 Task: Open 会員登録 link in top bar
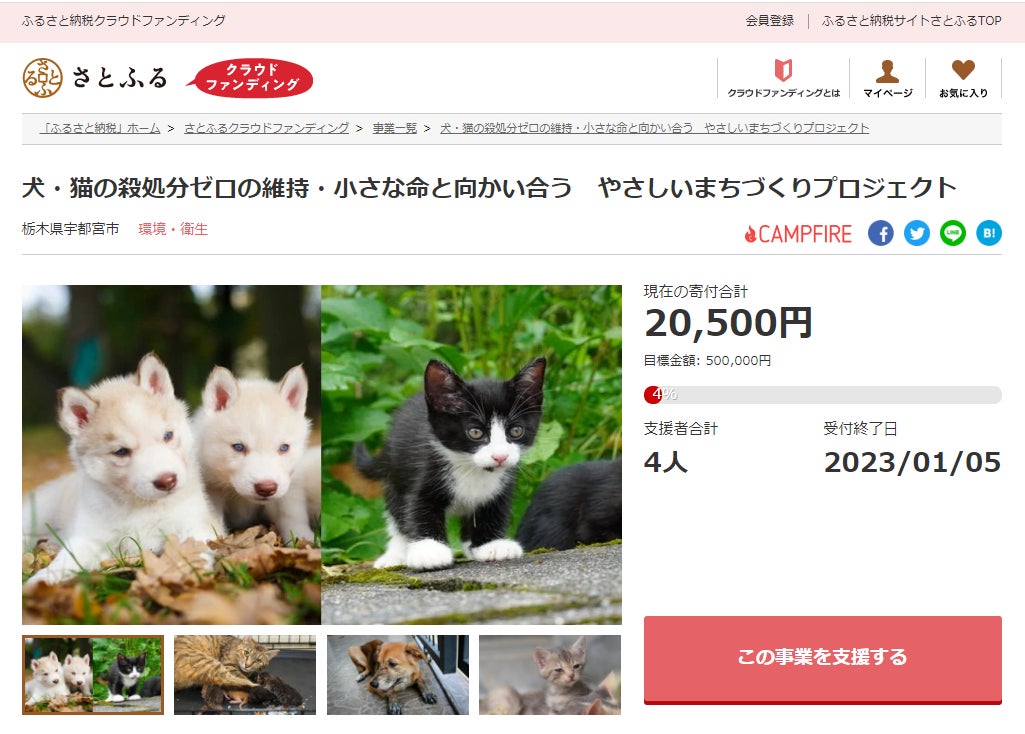(769, 21)
